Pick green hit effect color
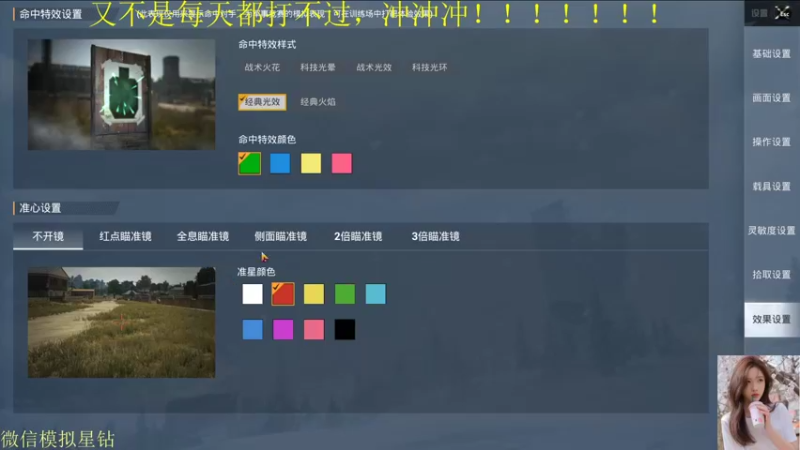Viewport: 800px width, 450px height. [x=249, y=164]
